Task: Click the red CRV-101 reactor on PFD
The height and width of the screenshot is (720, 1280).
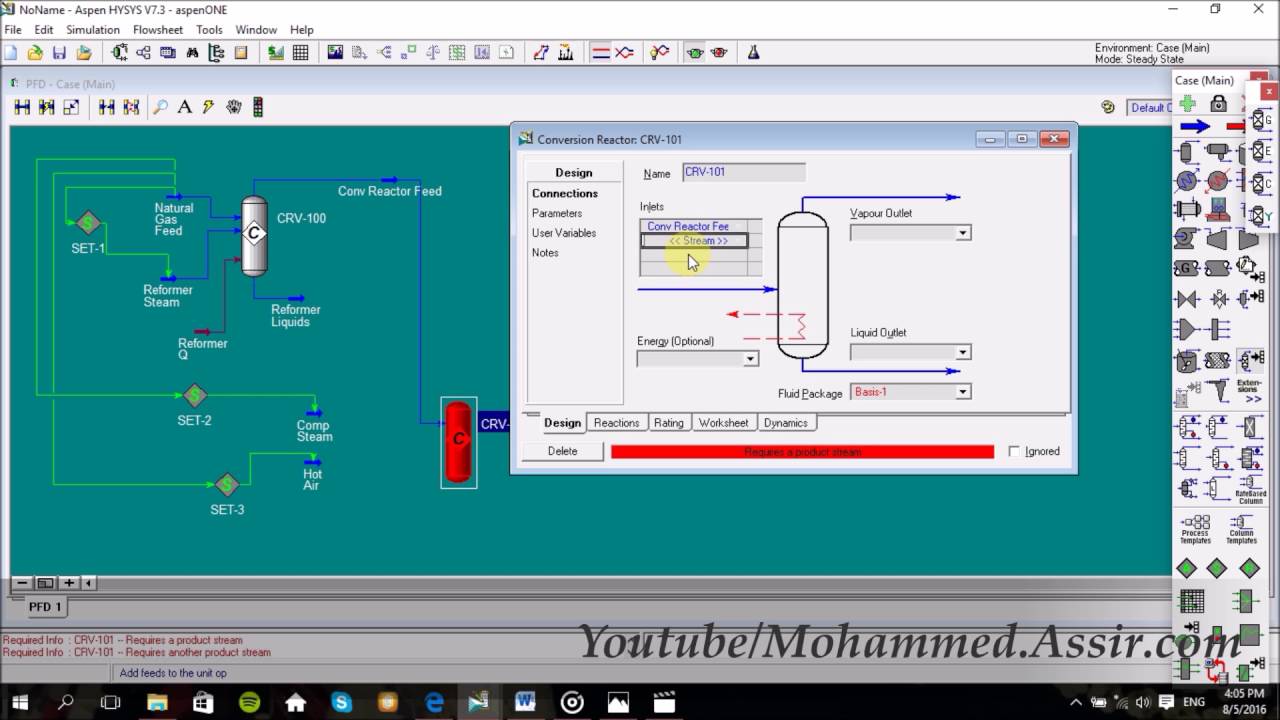Action: [x=458, y=441]
